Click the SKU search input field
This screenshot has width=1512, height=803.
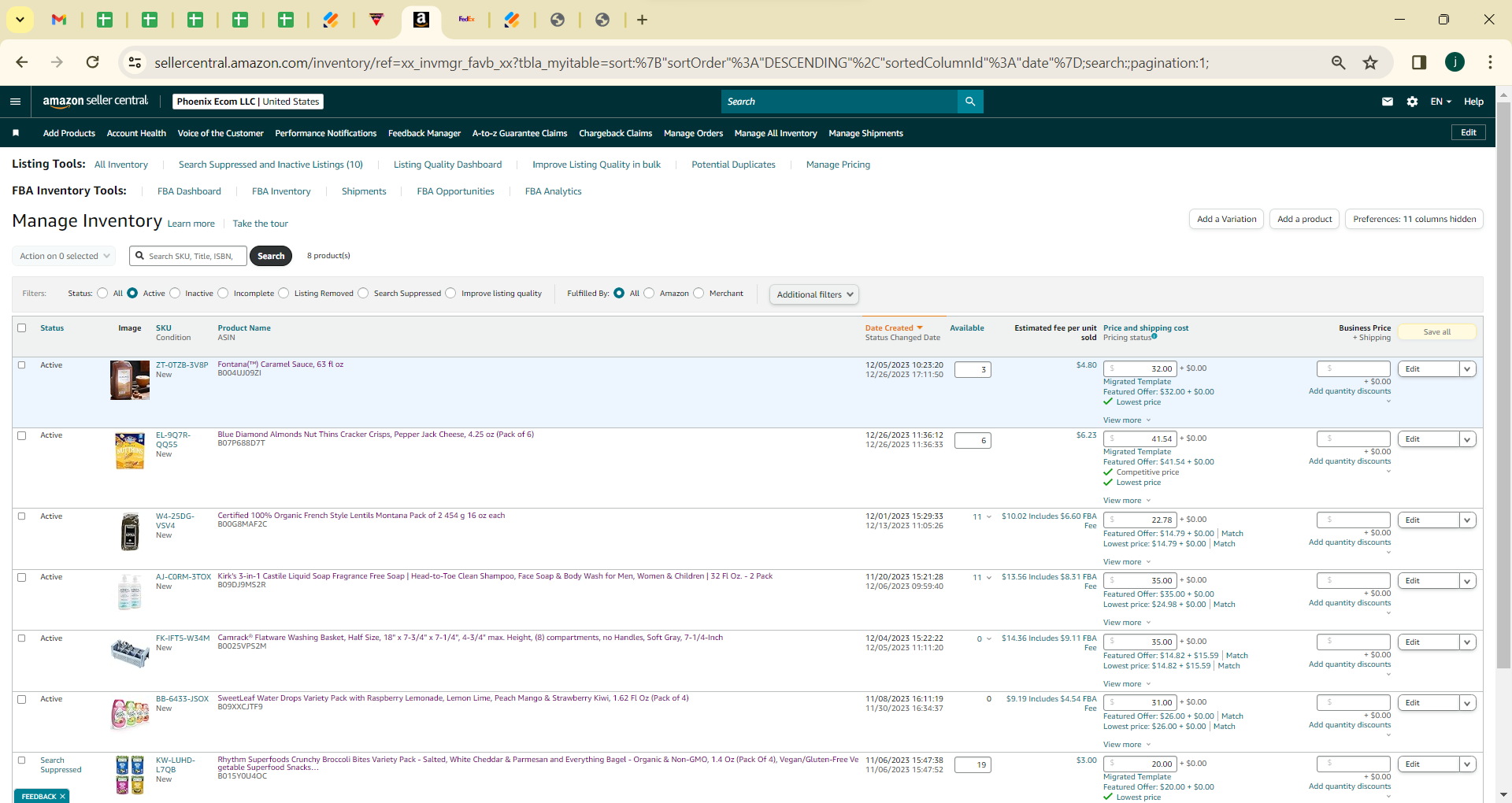tap(188, 256)
